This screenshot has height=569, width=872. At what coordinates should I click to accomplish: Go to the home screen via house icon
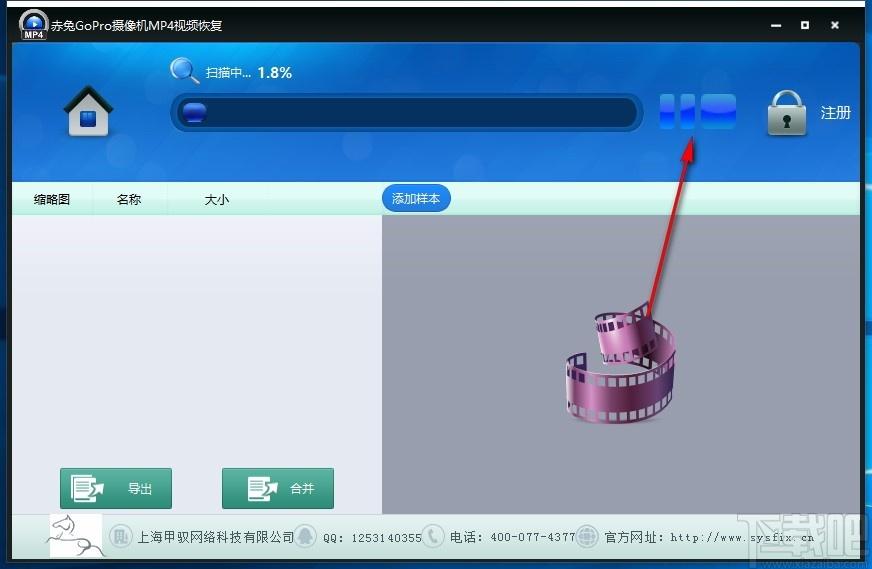pos(88,111)
